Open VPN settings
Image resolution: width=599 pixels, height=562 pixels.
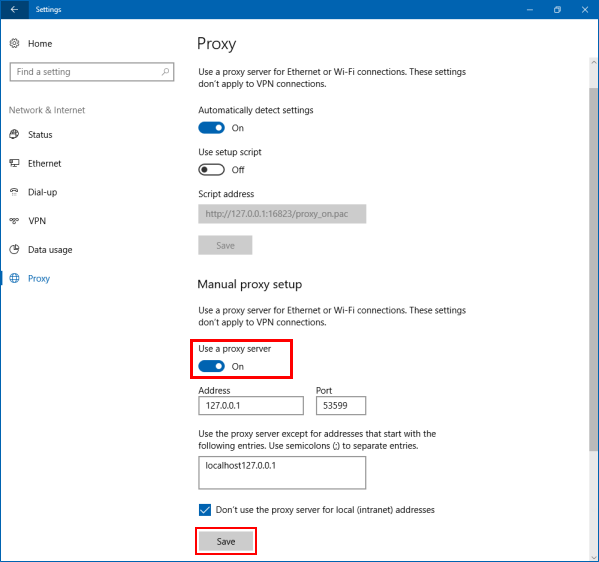coord(37,221)
